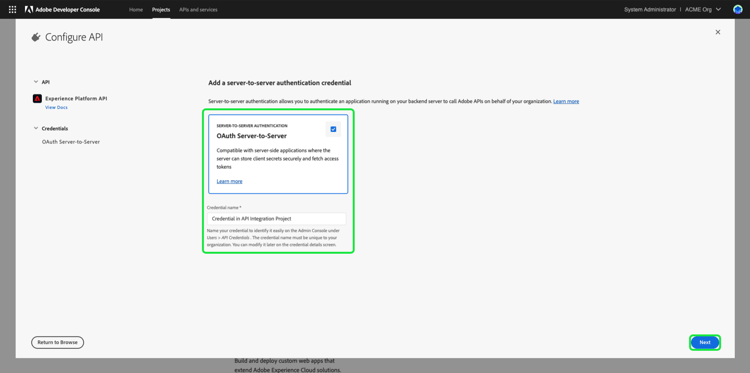750x373 pixels.
Task: Click Return to Browse button
Action: click(x=57, y=342)
